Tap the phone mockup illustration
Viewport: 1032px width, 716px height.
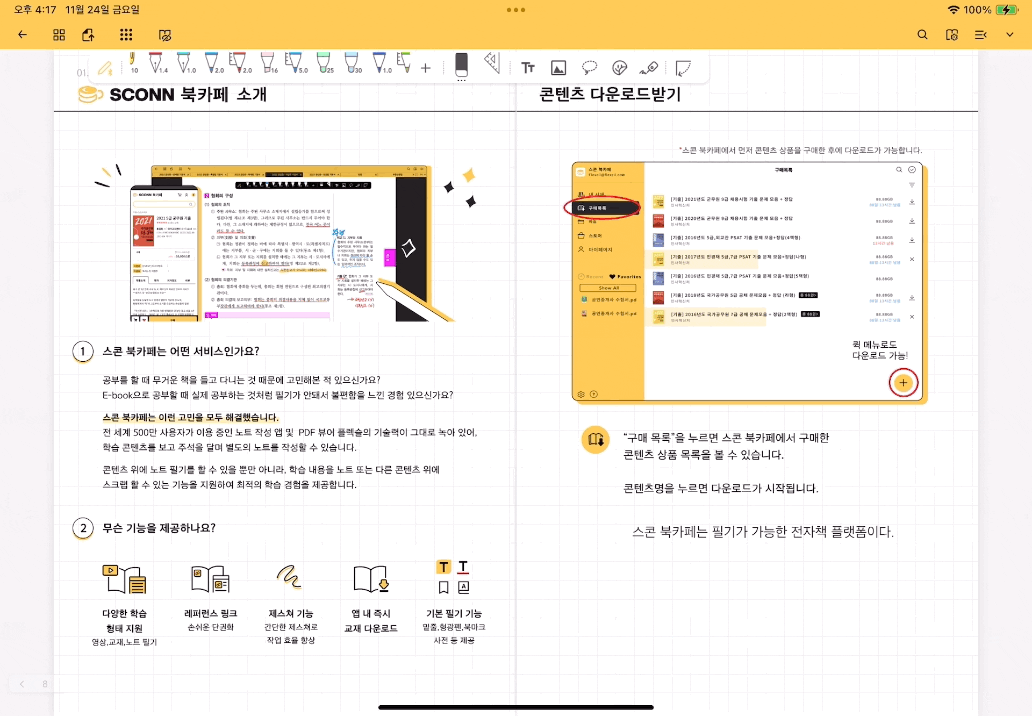[x=165, y=253]
